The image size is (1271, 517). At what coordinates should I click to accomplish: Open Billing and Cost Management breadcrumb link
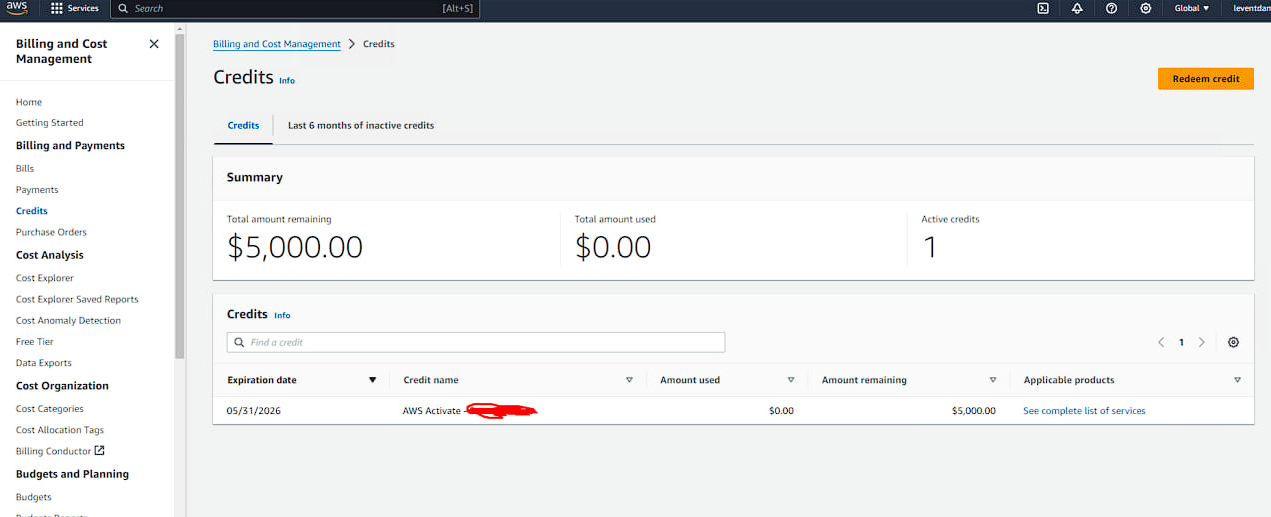coord(277,44)
